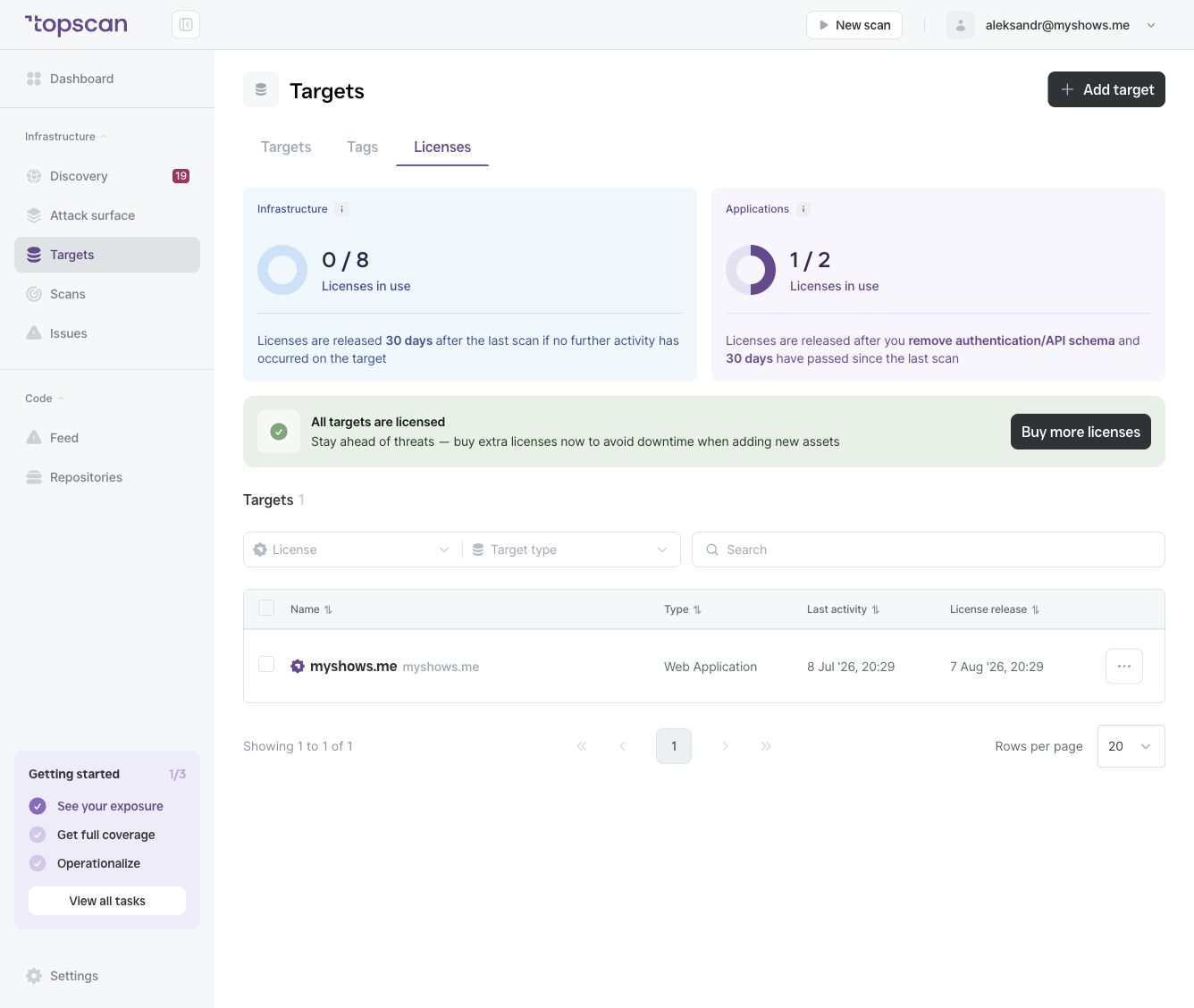Screen dimensions: 1194x1008
Task: Start a New scan
Action: (854, 25)
